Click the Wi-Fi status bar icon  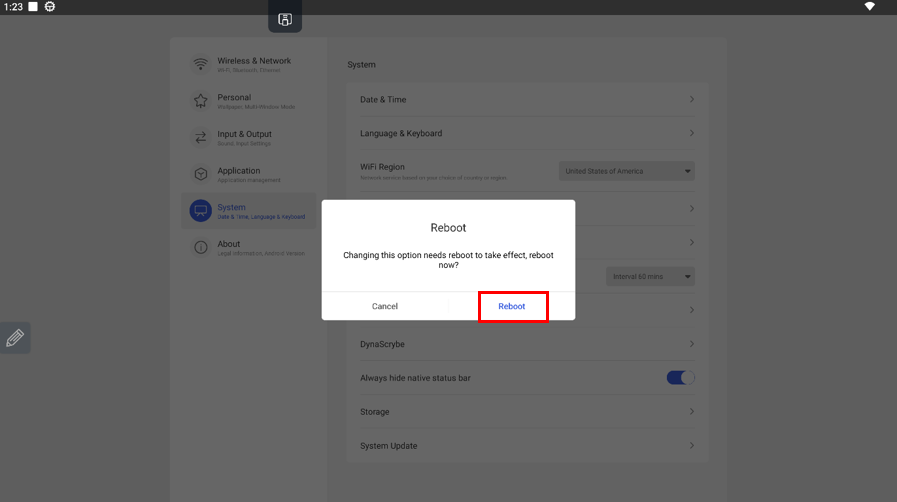869,7
